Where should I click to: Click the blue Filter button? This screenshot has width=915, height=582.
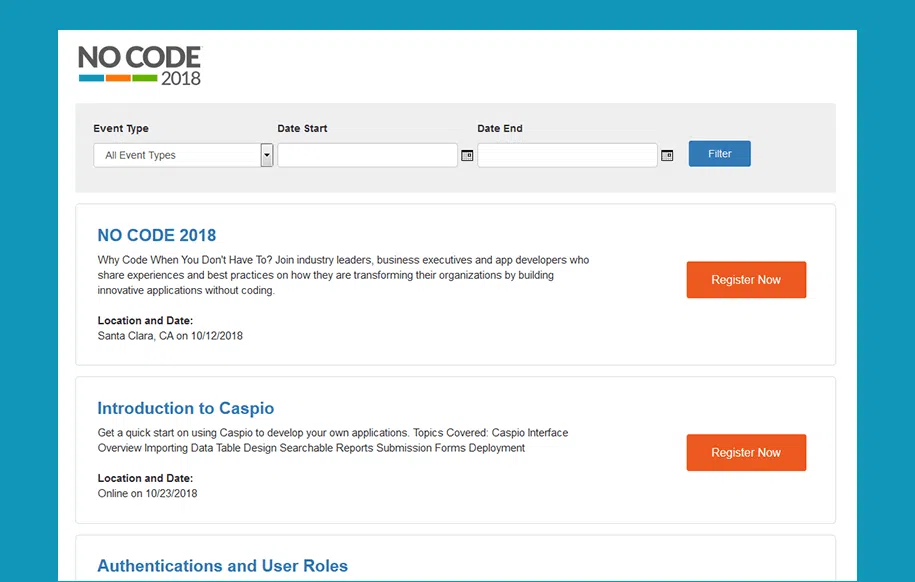point(720,154)
